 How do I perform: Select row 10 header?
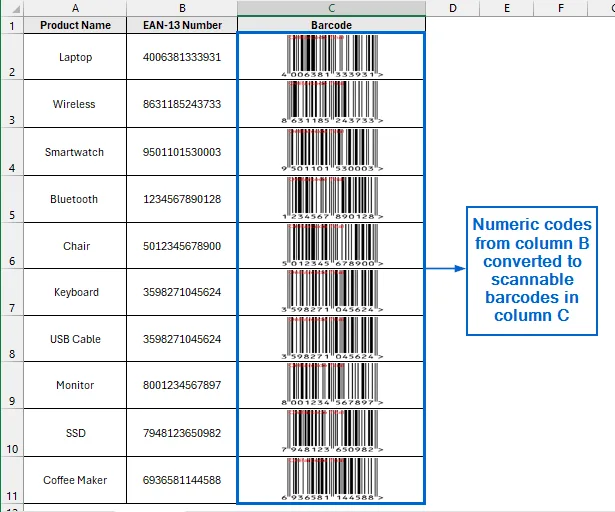click(12, 432)
